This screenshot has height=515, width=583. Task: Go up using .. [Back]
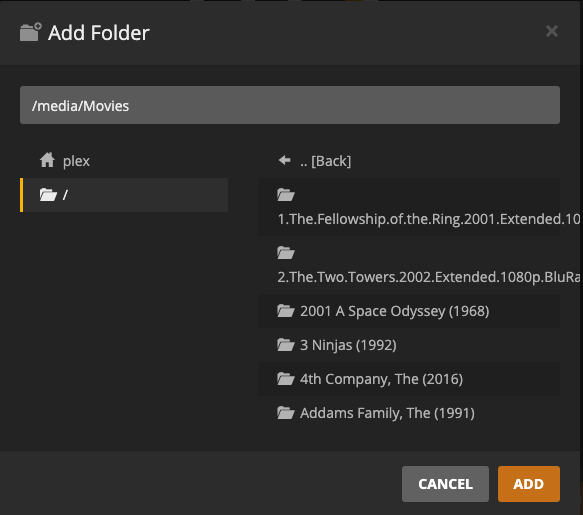click(x=409, y=161)
